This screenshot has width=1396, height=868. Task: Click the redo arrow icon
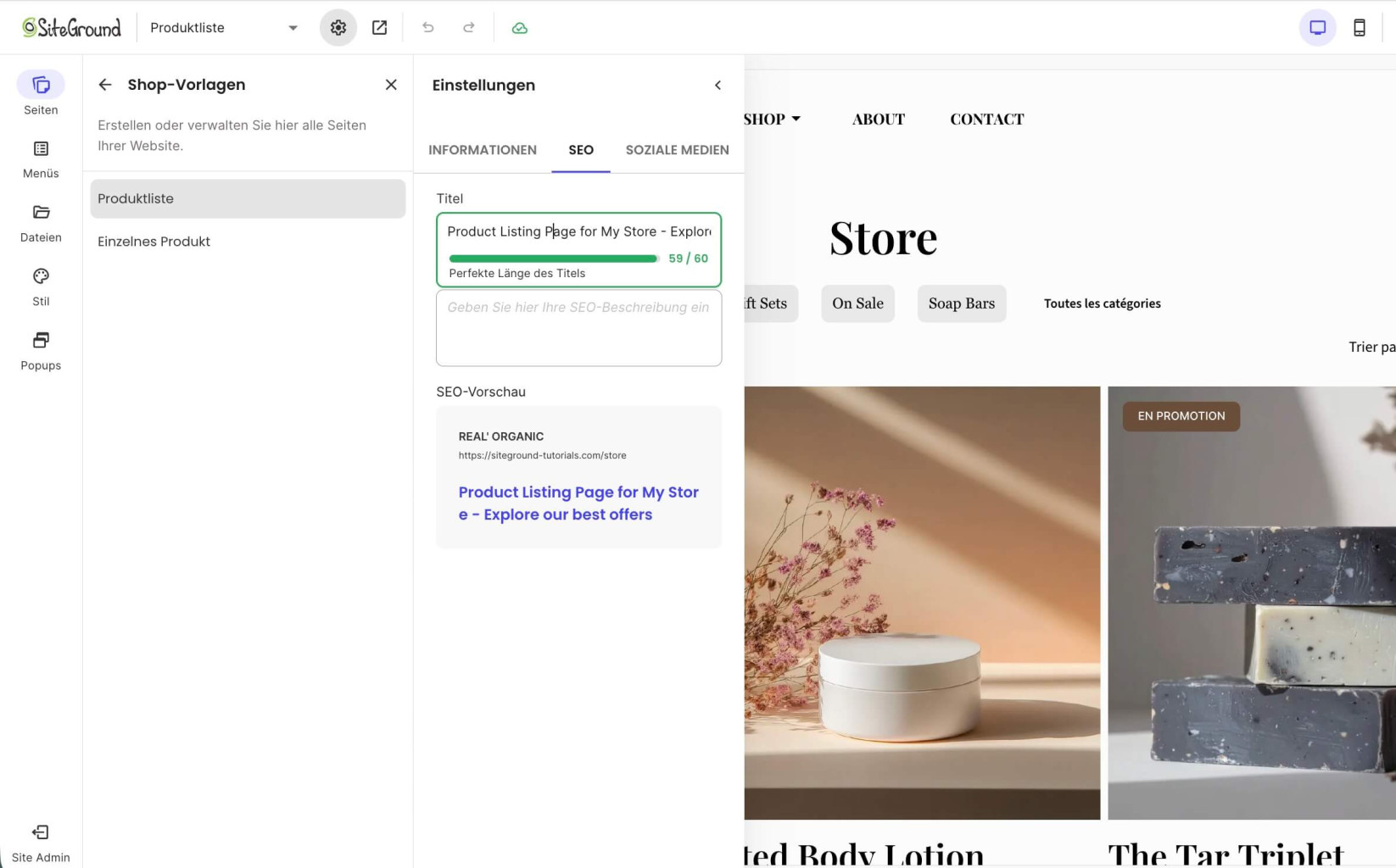468,28
